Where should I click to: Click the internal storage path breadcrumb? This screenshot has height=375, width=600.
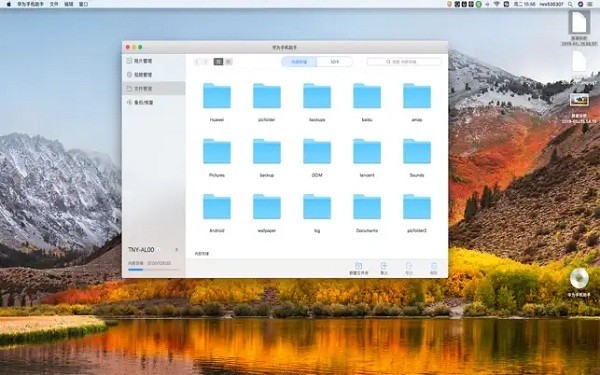click(x=202, y=253)
